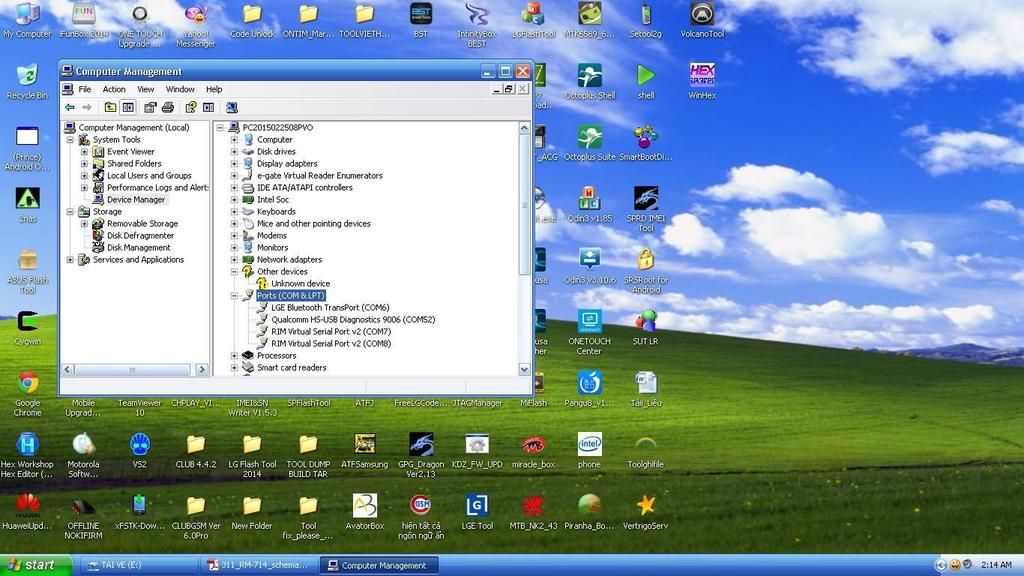Click the Print toolbar icon
This screenshot has width=1024, height=576.
(168, 107)
